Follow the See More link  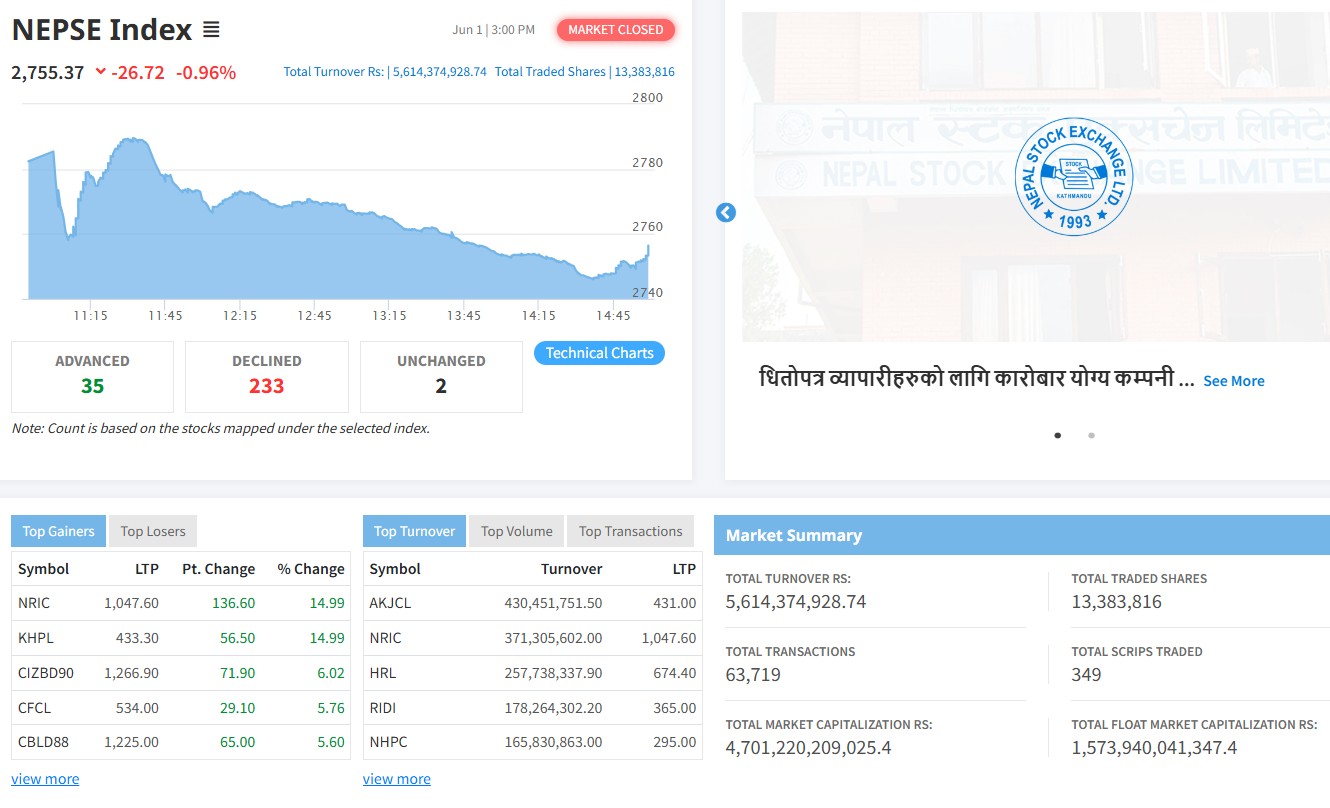tap(1234, 381)
